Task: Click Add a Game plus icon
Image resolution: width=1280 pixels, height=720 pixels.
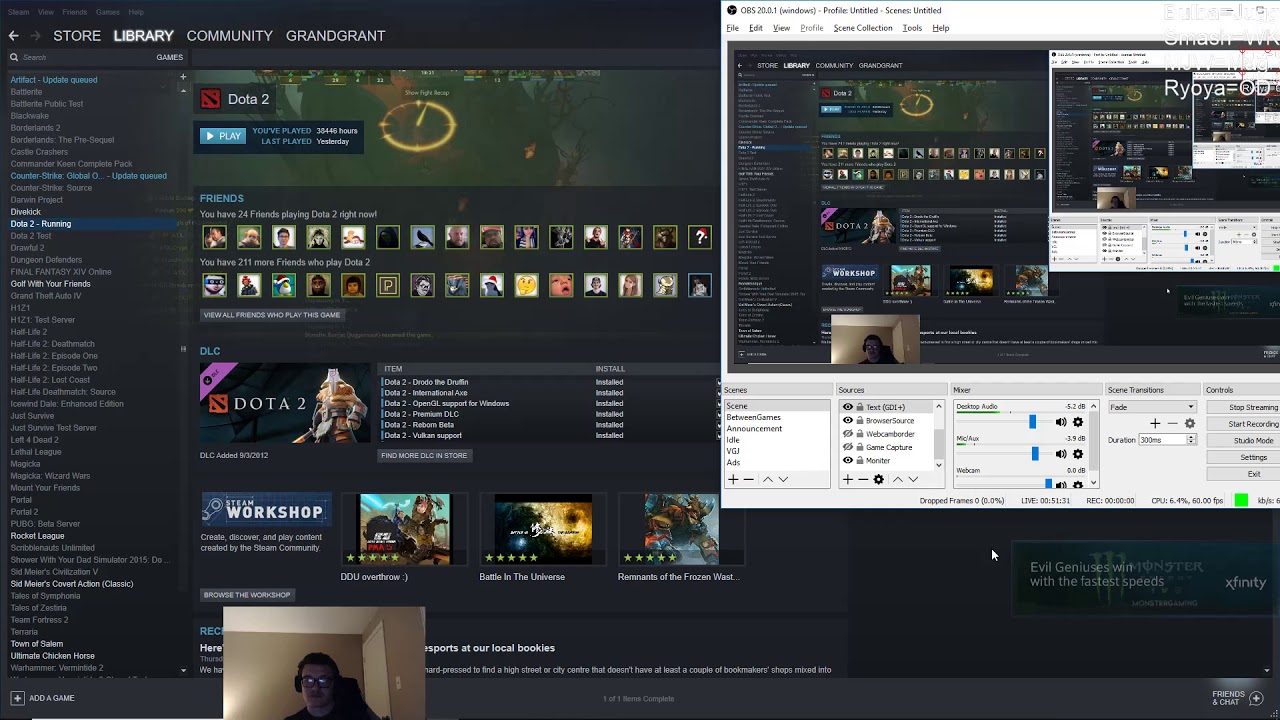Action: 17,698
